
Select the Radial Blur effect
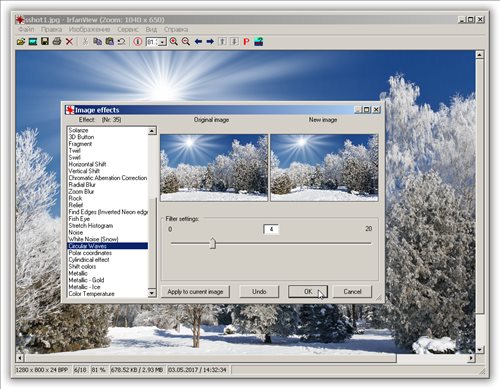(x=82, y=185)
